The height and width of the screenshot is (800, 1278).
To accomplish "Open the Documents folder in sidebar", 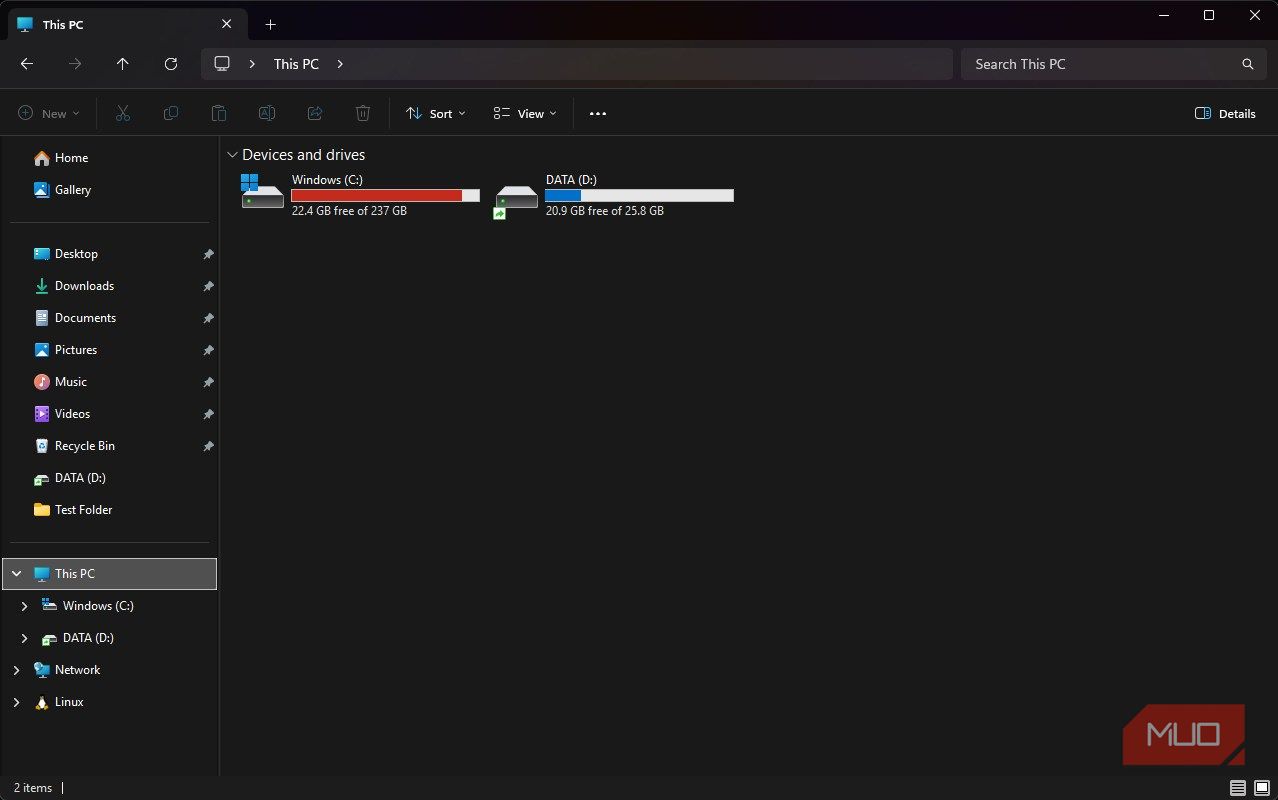I will pyautogui.click(x=75, y=318).
